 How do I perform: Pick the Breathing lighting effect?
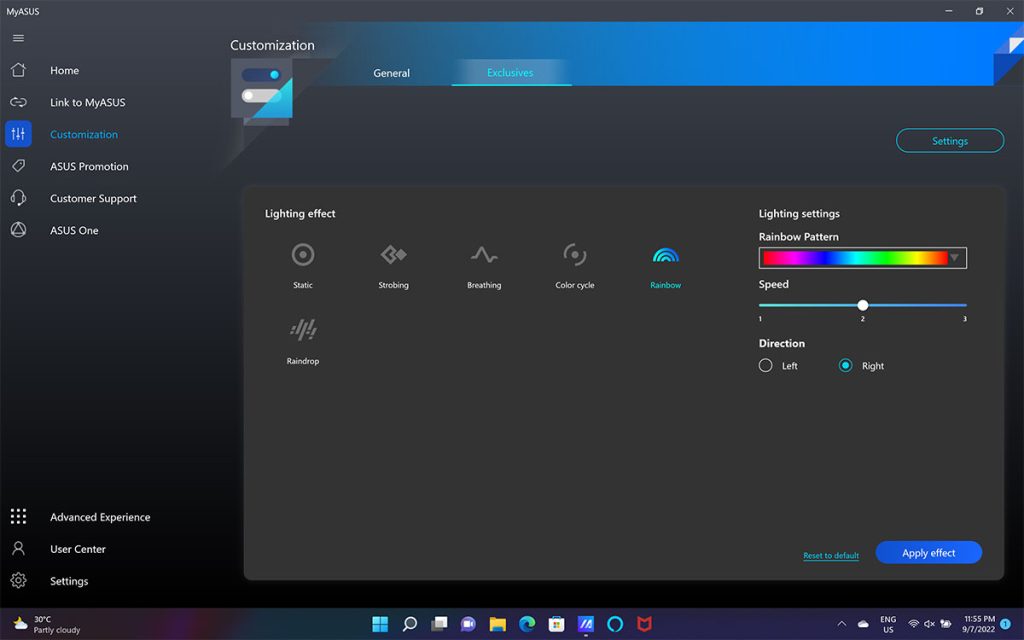[x=484, y=255]
